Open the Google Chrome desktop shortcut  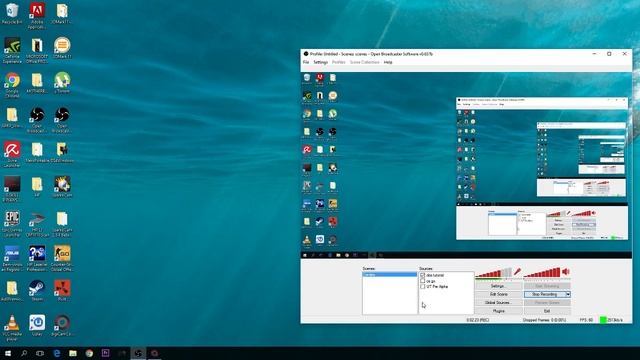point(12,84)
